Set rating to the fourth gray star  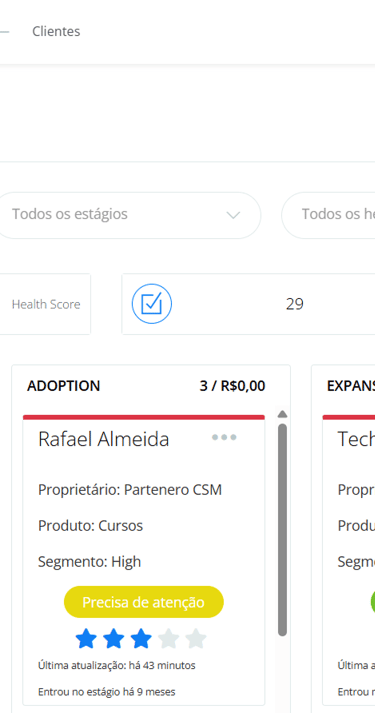[168, 638]
